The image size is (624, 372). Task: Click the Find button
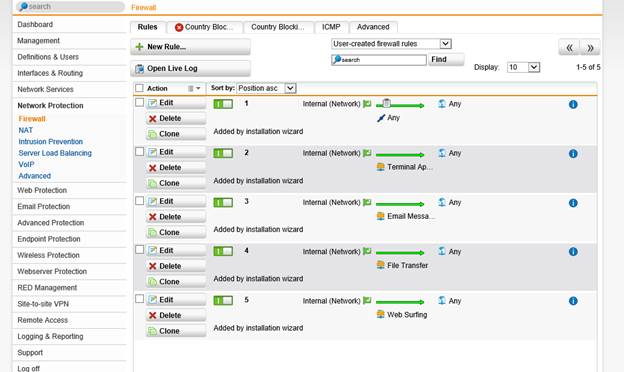pyautogui.click(x=446, y=60)
